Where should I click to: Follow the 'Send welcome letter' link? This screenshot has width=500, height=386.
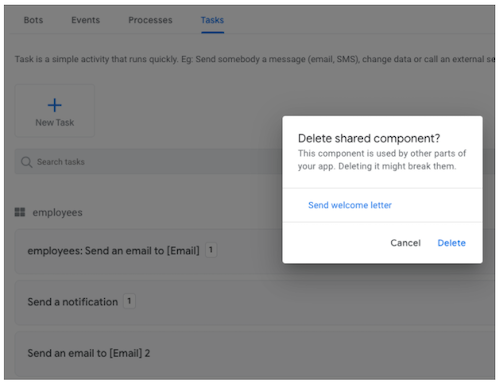click(x=350, y=205)
